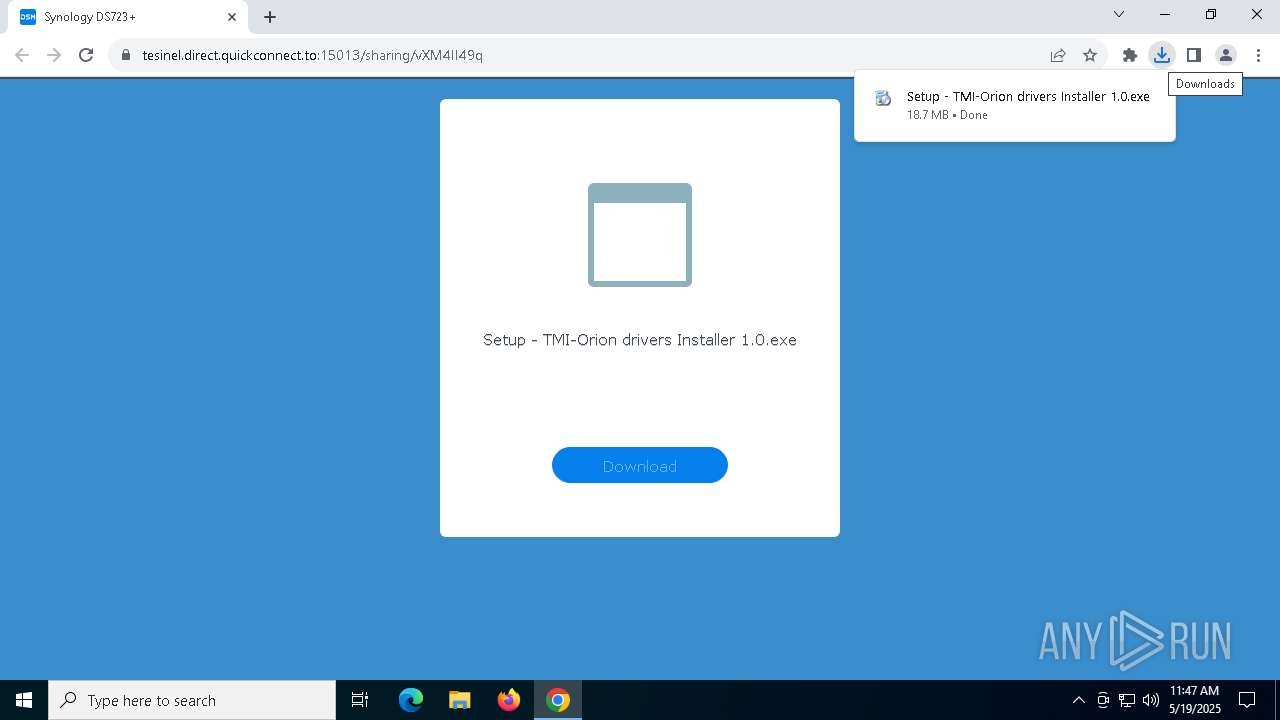Open the Chrome profile avatar
1280x720 pixels.
1225,55
